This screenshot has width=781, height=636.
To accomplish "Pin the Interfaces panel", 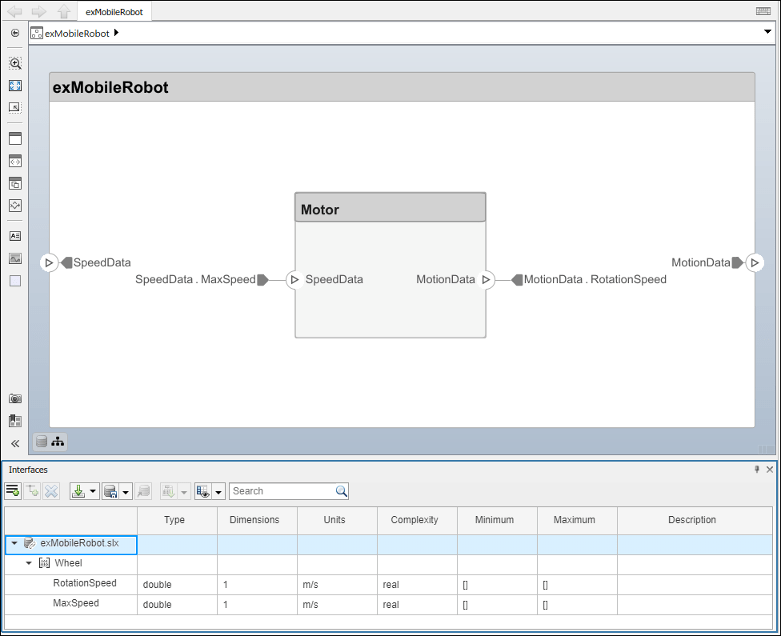I will (757, 469).
